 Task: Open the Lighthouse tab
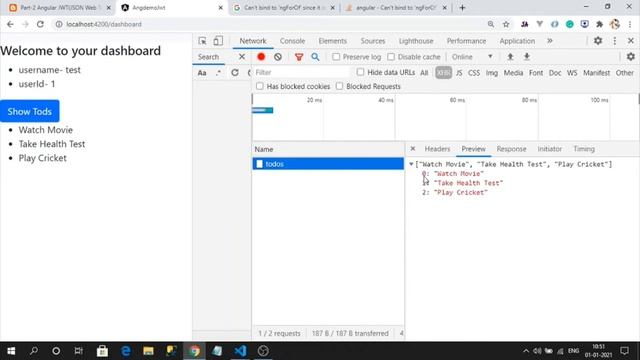(x=416, y=41)
